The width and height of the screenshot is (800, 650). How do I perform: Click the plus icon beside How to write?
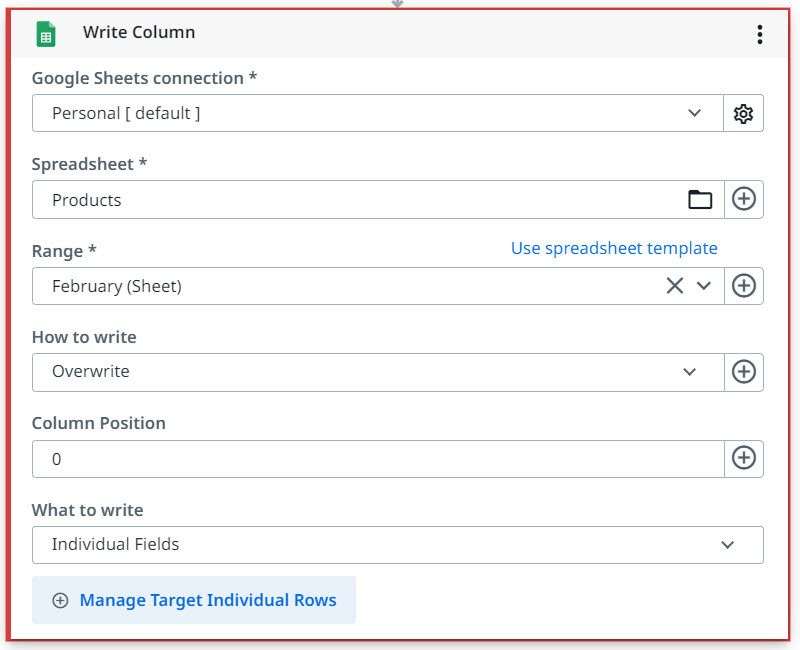[x=744, y=372]
